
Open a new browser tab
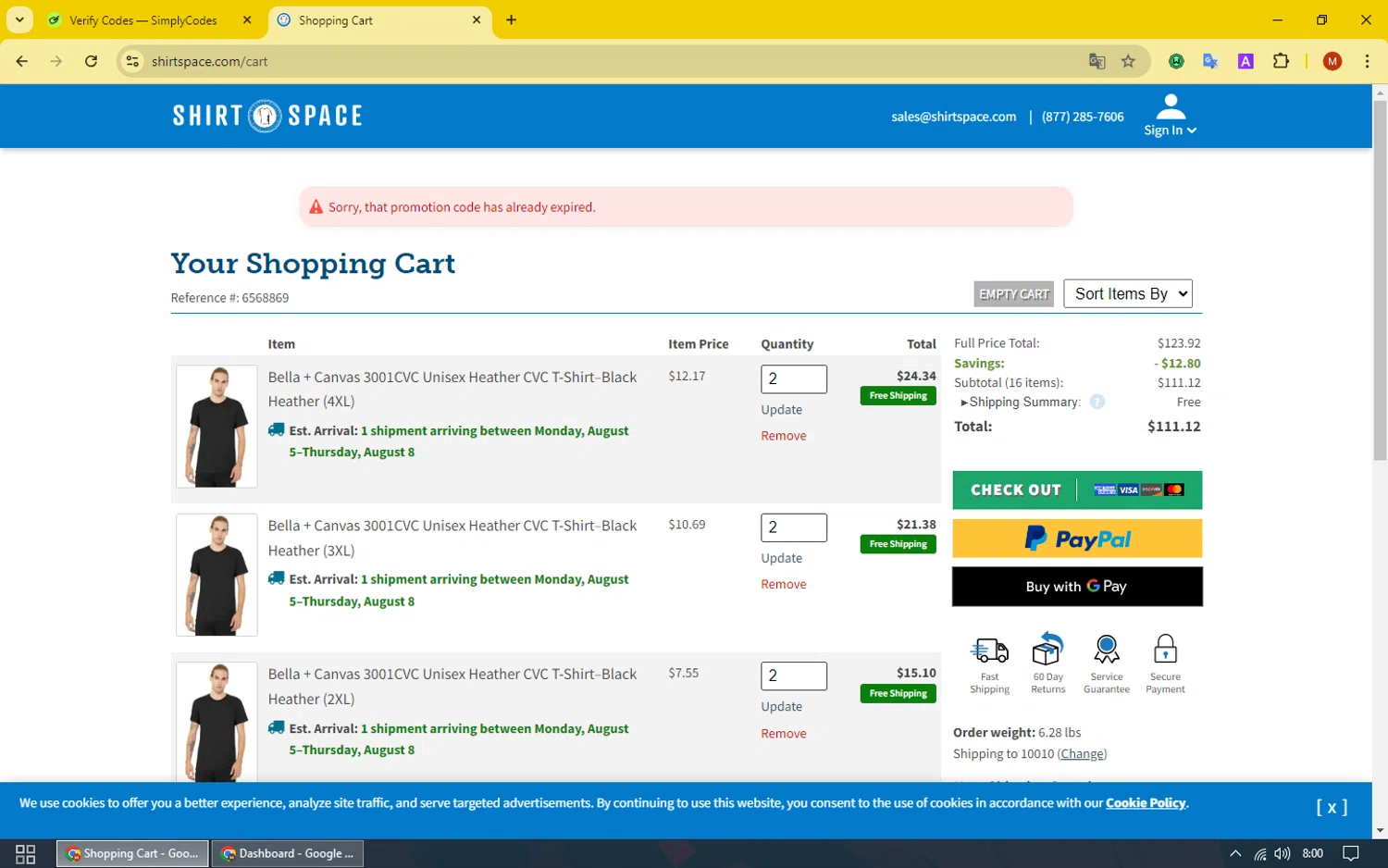point(511,19)
